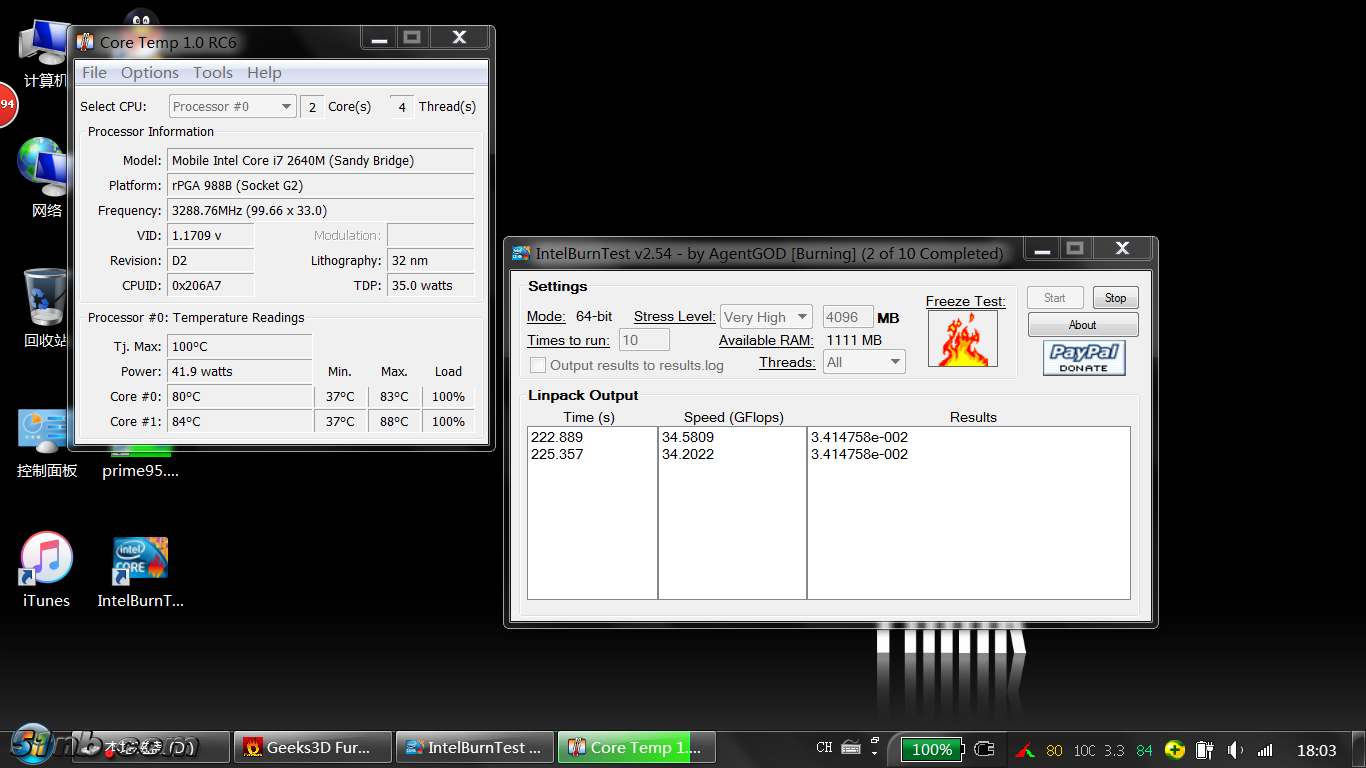Click the Times to run input field
The height and width of the screenshot is (768, 1366).
pyautogui.click(x=644, y=340)
